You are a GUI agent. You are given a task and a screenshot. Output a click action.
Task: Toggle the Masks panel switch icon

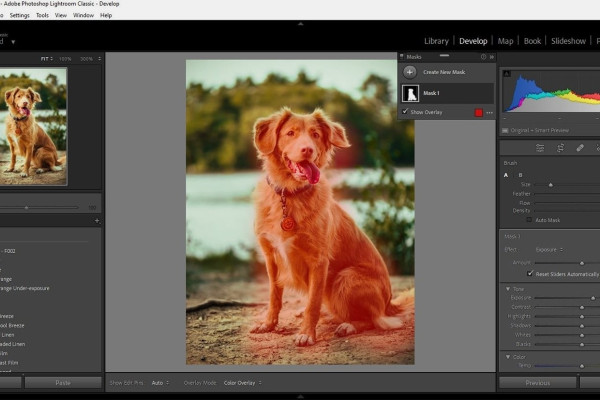(402, 57)
